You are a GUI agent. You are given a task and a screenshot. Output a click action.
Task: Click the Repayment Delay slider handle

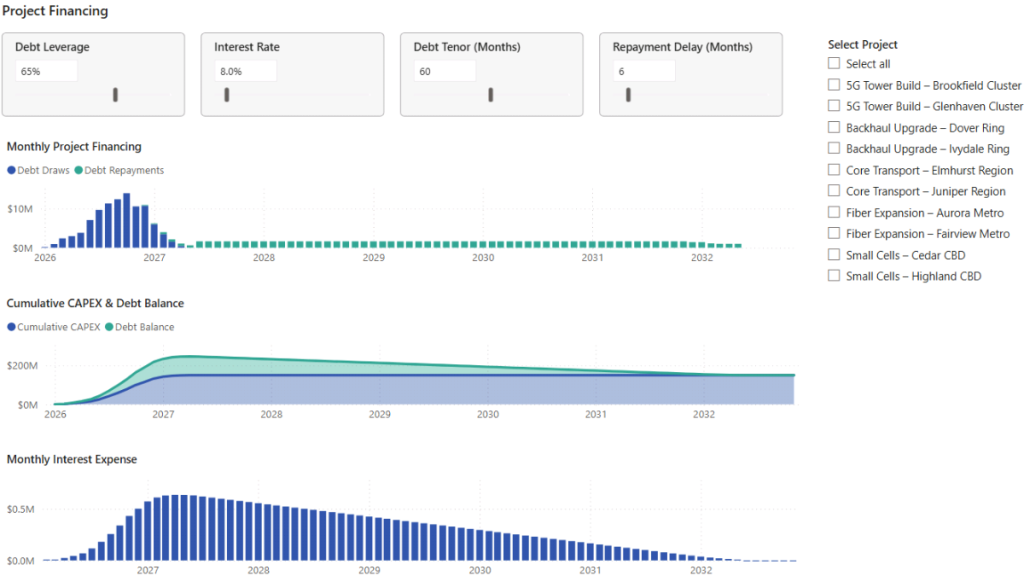point(628,94)
